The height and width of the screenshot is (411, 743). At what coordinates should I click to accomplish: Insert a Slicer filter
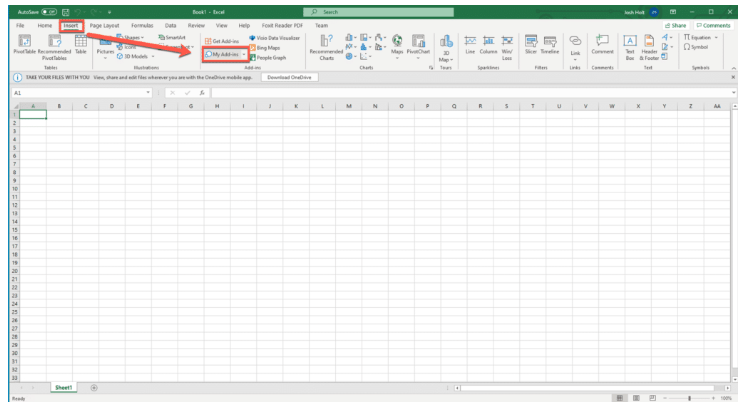531,46
